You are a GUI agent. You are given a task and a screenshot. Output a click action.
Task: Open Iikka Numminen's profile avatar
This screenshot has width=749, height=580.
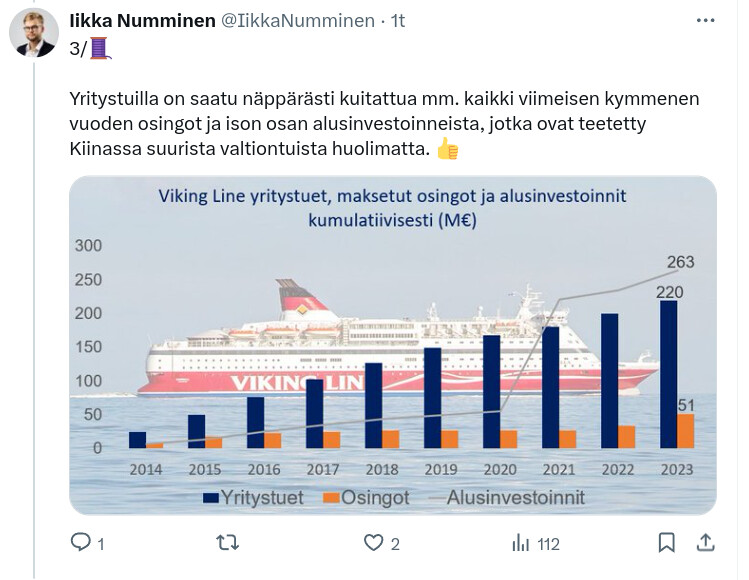coord(33,32)
